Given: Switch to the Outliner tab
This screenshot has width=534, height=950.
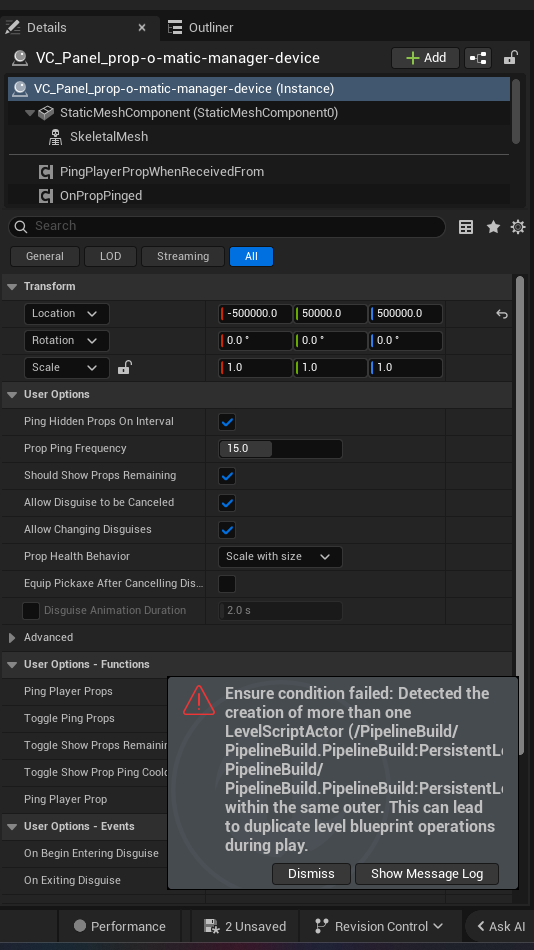Looking at the screenshot, I should pyautogui.click(x=201, y=27).
